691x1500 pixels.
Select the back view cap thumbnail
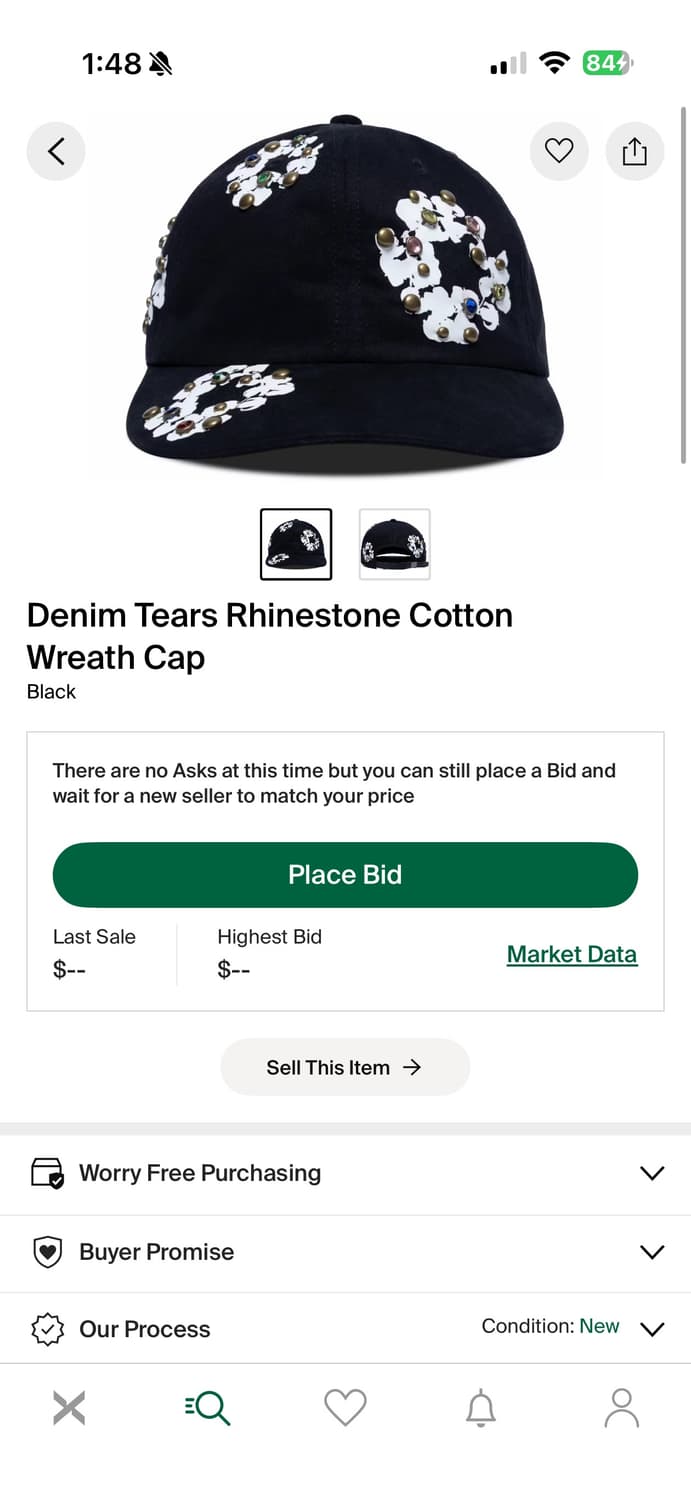[x=395, y=544]
